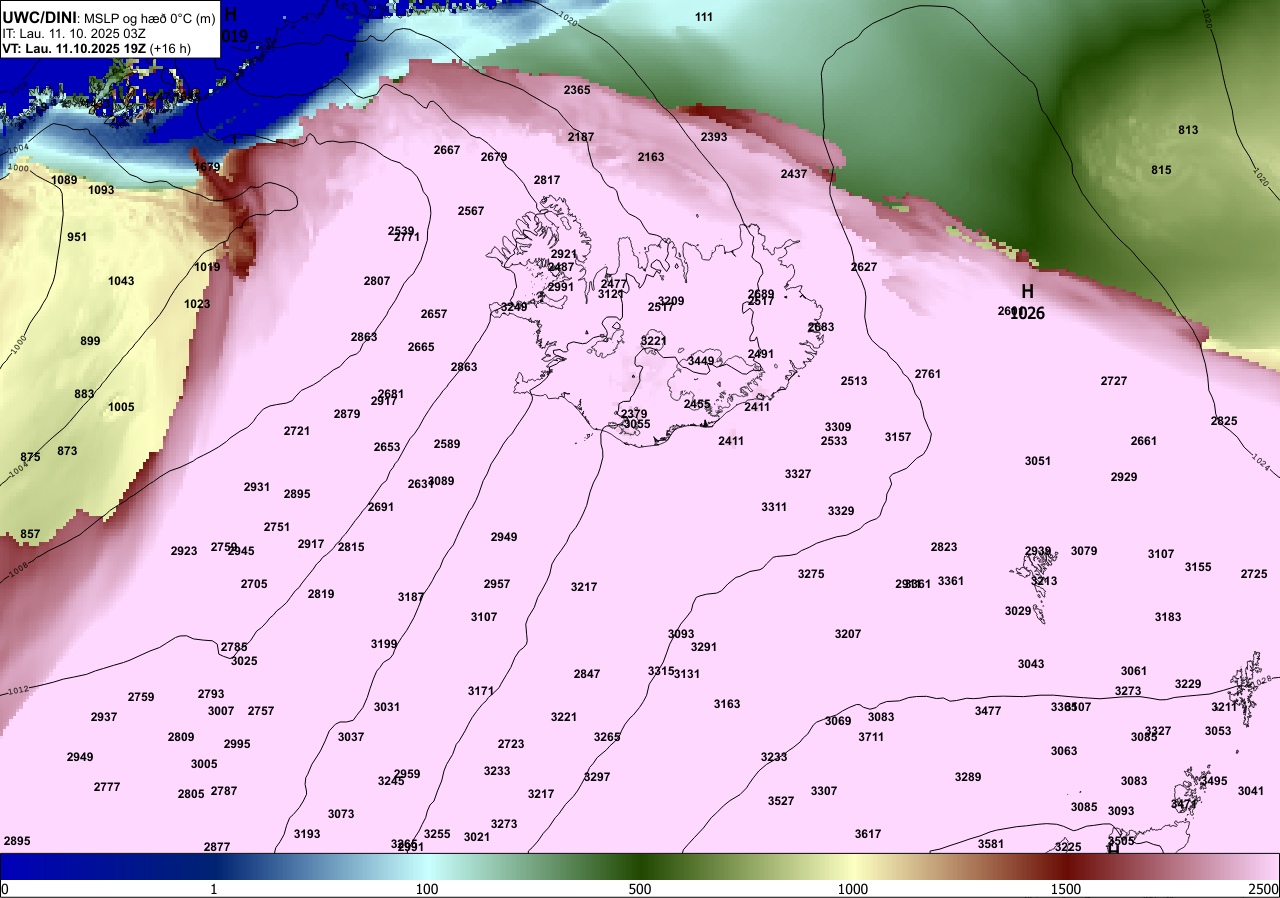The image size is (1280, 898).
Task: Click the height value 2589
Action: click(447, 444)
